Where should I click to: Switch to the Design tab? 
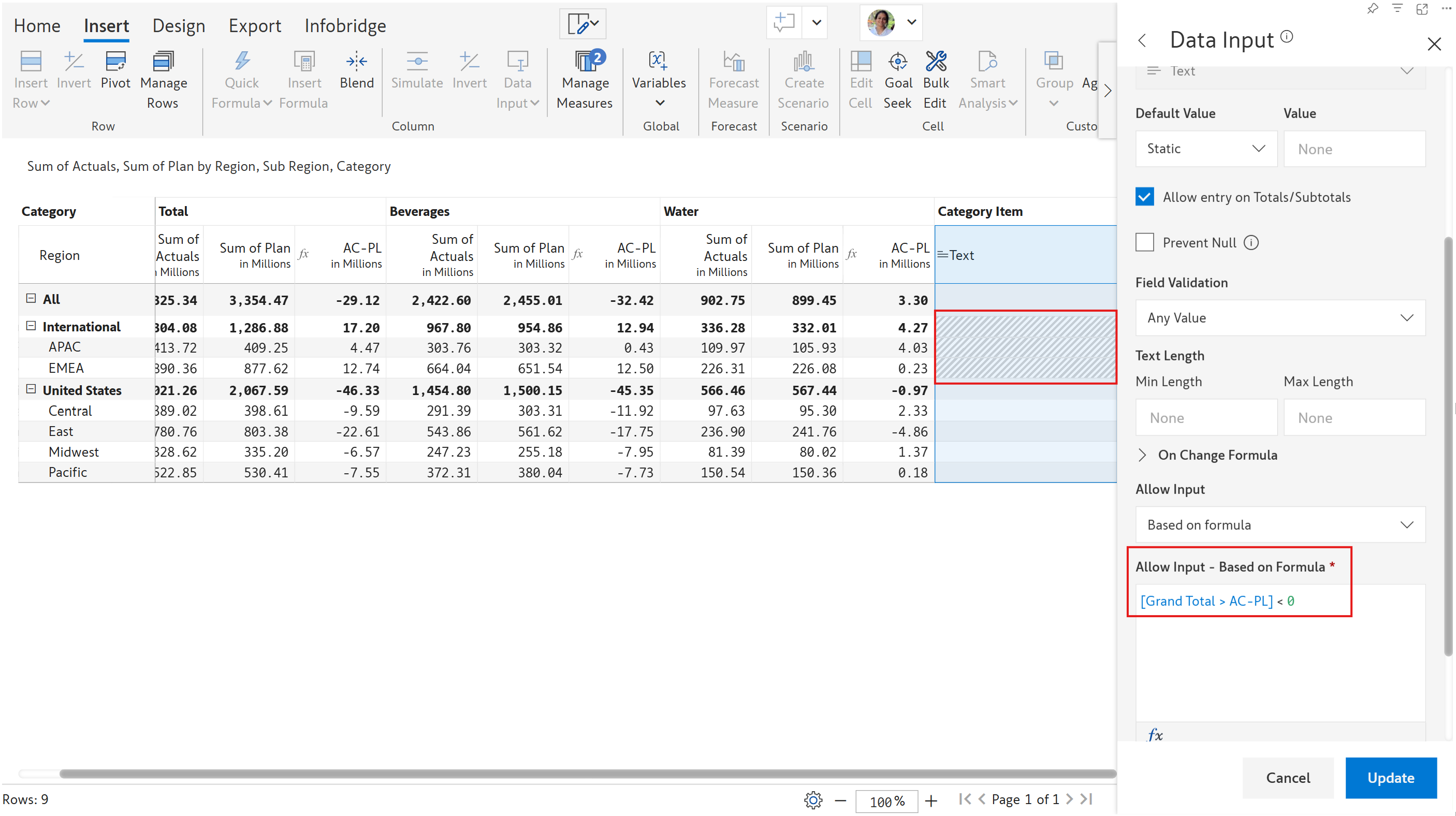(x=179, y=25)
